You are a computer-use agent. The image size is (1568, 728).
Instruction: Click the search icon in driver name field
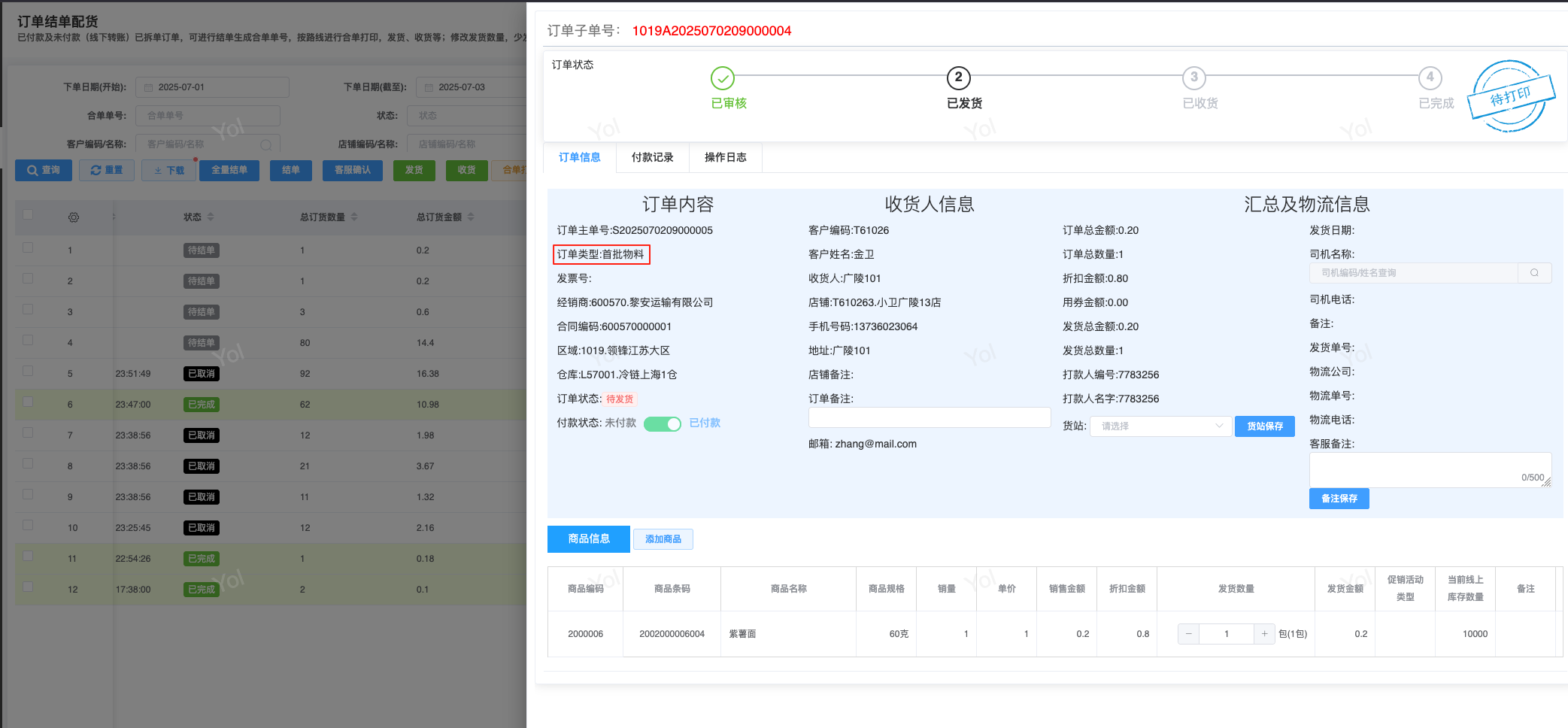pyautogui.click(x=1534, y=273)
